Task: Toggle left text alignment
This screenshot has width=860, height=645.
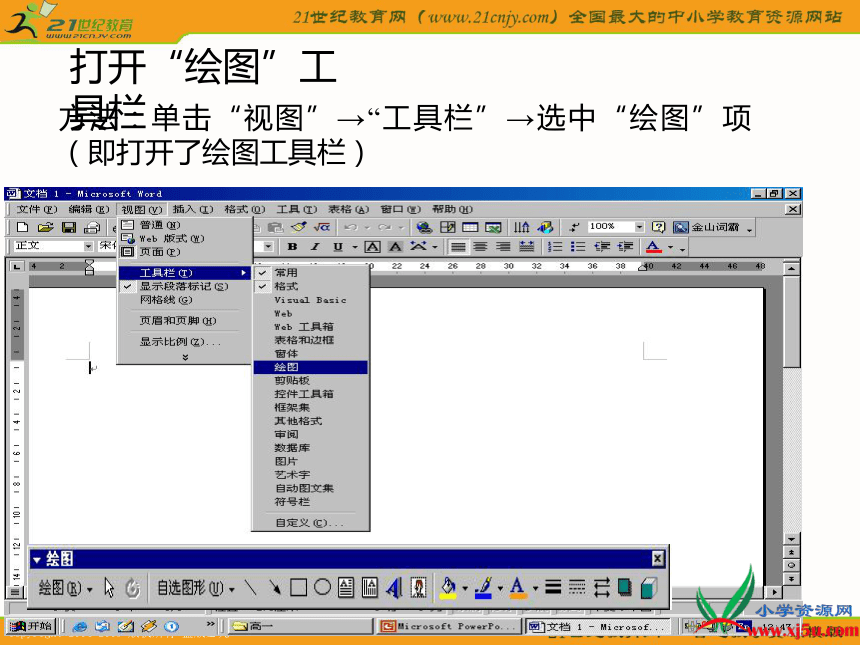Action: tap(458, 247)
